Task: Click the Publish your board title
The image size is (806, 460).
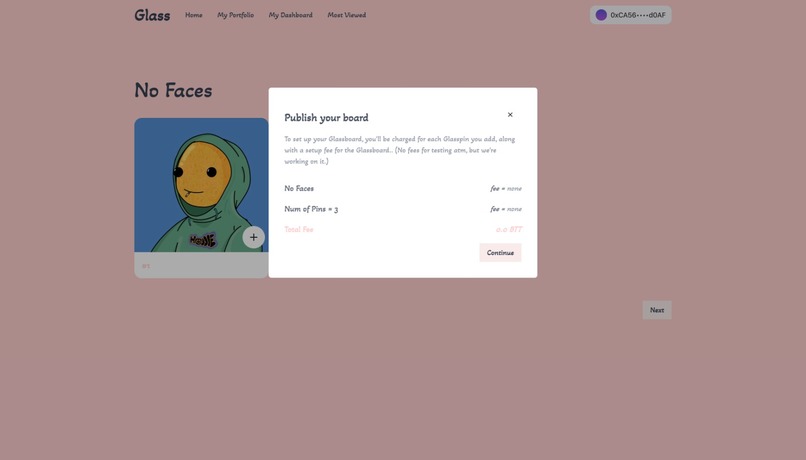Action: (x=326, y=118)
